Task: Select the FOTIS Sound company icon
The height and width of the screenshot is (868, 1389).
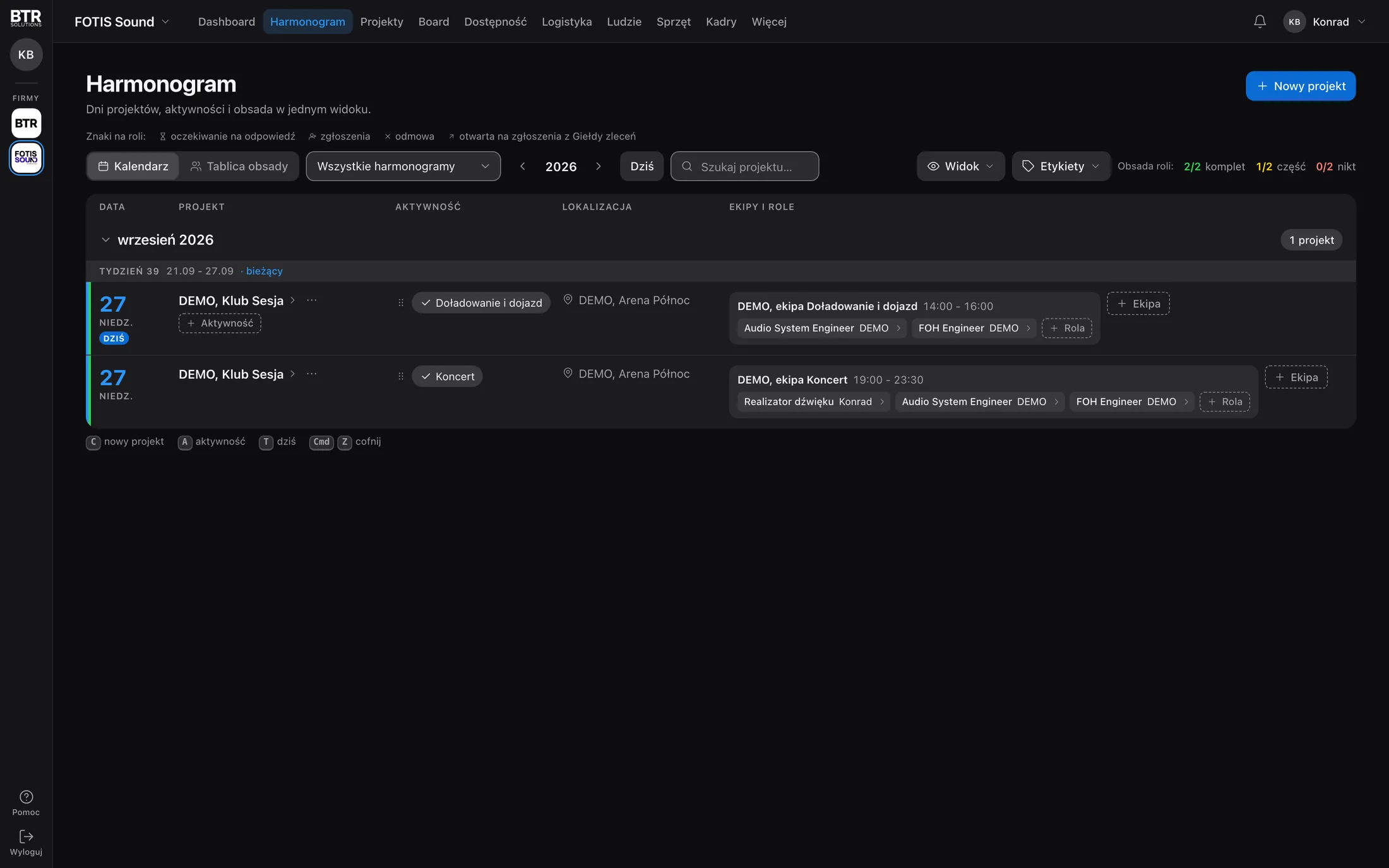Action: tap(26, 157)
